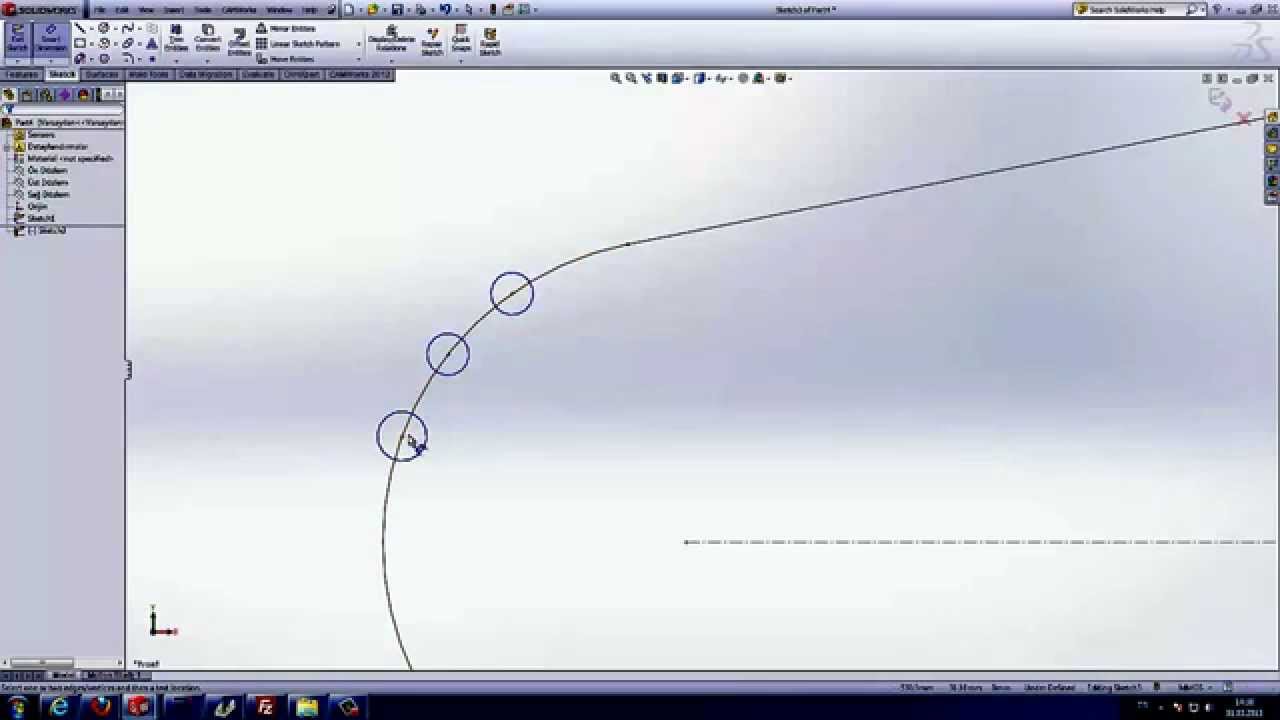Open Display/Delete Relations tool

[x=391, y=38]
